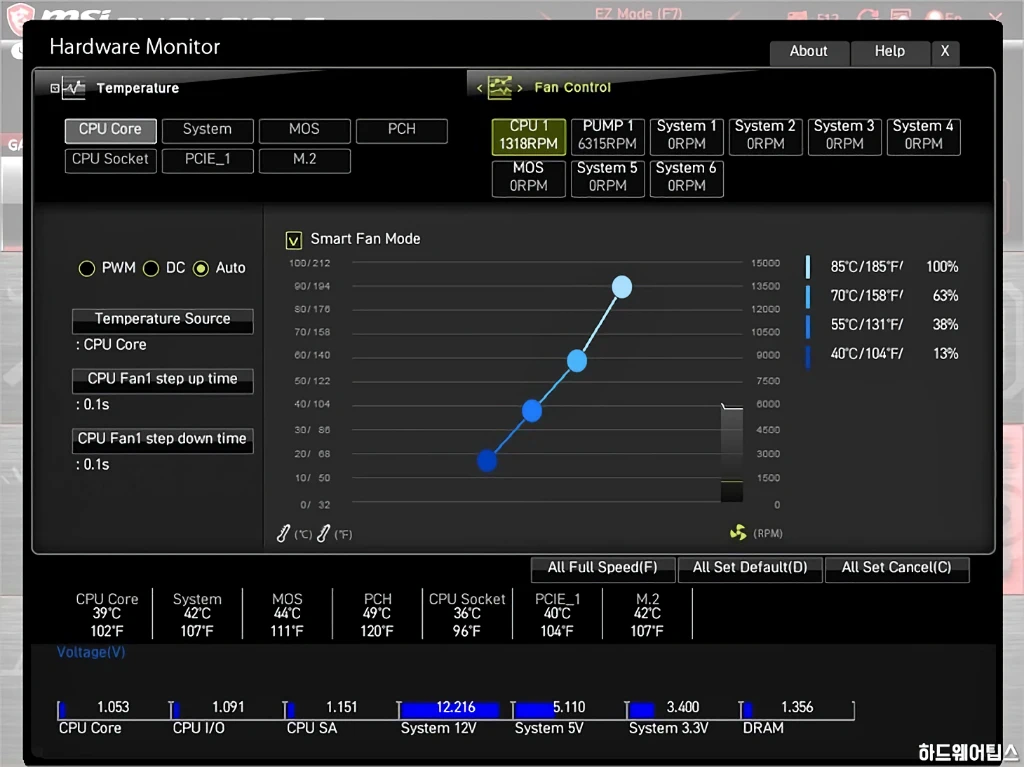Click the 85°C fan curve point
The height and width of the screenshot is (767, 1024).
click(x=622, y=287)
